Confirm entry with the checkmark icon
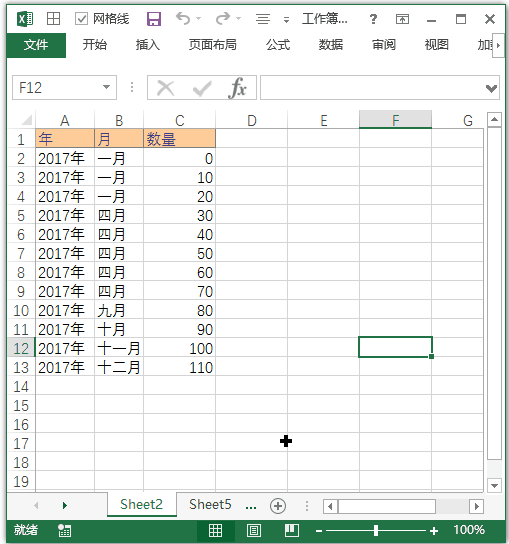Screen dimensions: 509x544 [x=202, y=88]
